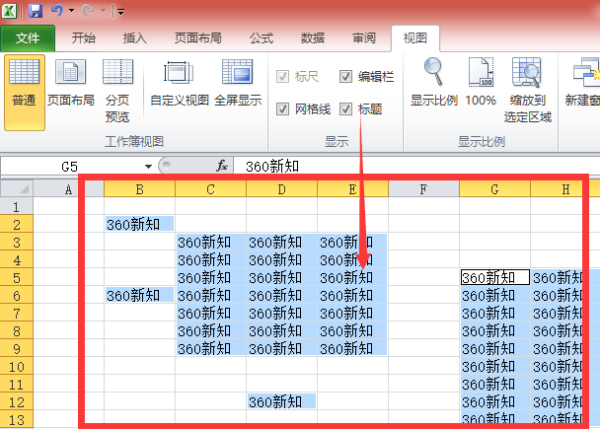Image resolution: width=600 pixels, height=429 pixels.
Task: Click cell D9 containing 360新知
Action: pyautogui.click(x=282, y=349)
